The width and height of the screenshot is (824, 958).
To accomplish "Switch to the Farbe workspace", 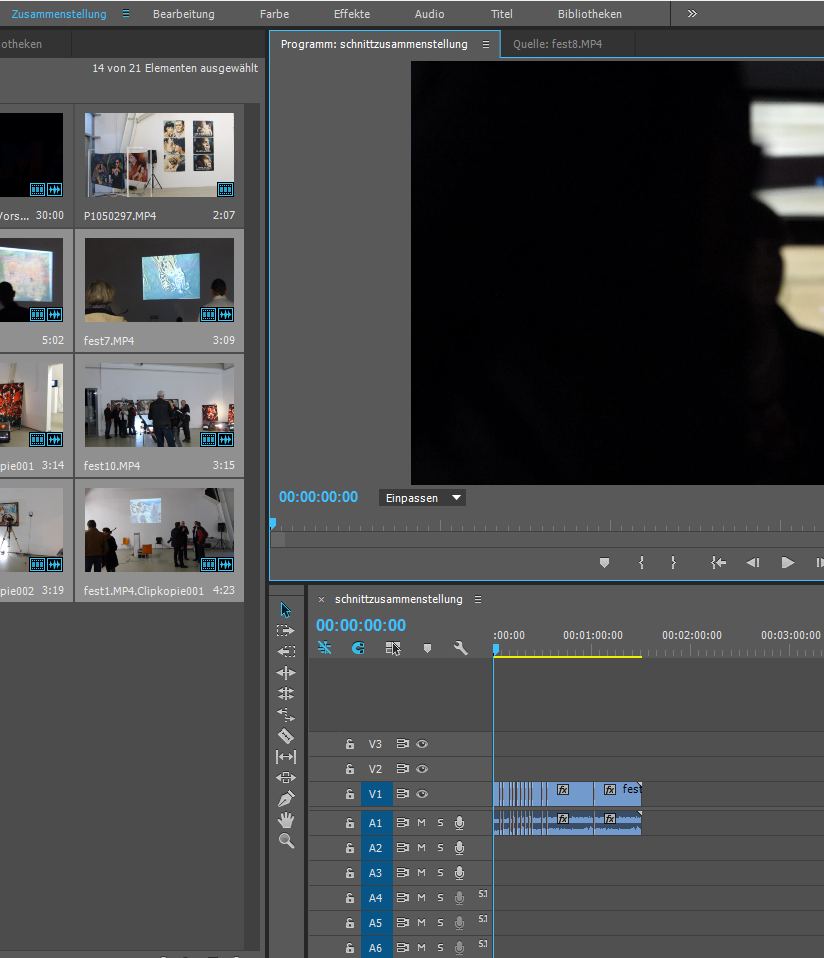I will (x=274, y=14).
